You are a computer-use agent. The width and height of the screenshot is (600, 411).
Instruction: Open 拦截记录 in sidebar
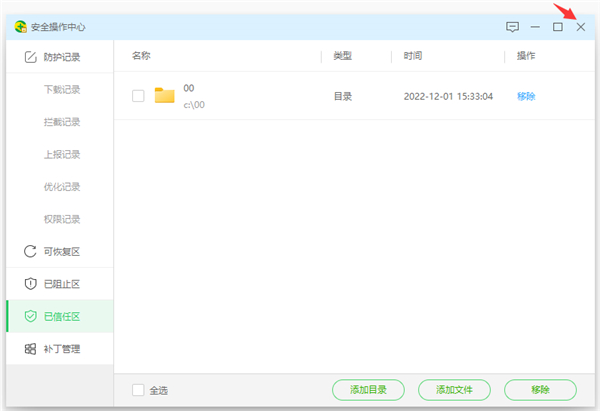(62, 122)
